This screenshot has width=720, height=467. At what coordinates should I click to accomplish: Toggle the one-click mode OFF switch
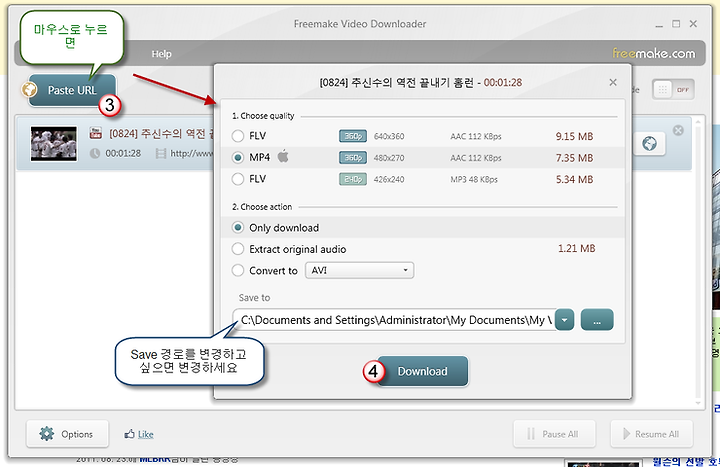tap(673, 90)
